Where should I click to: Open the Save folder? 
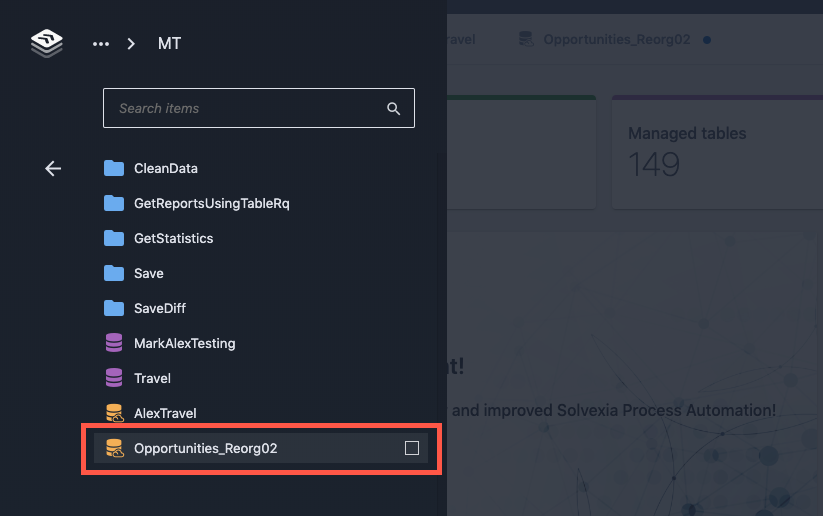point(148,273)
